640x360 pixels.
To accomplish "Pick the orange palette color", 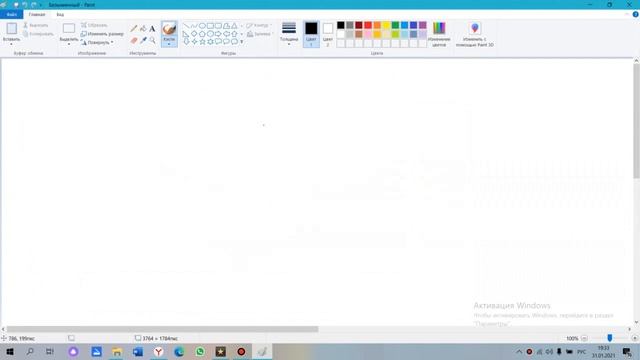I will point(377,25).
